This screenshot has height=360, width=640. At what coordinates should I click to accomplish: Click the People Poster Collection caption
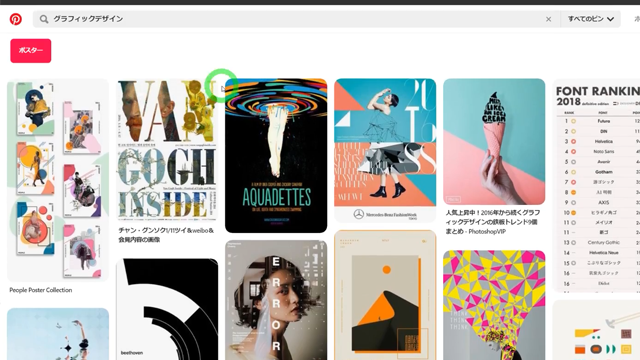point(41,290)
